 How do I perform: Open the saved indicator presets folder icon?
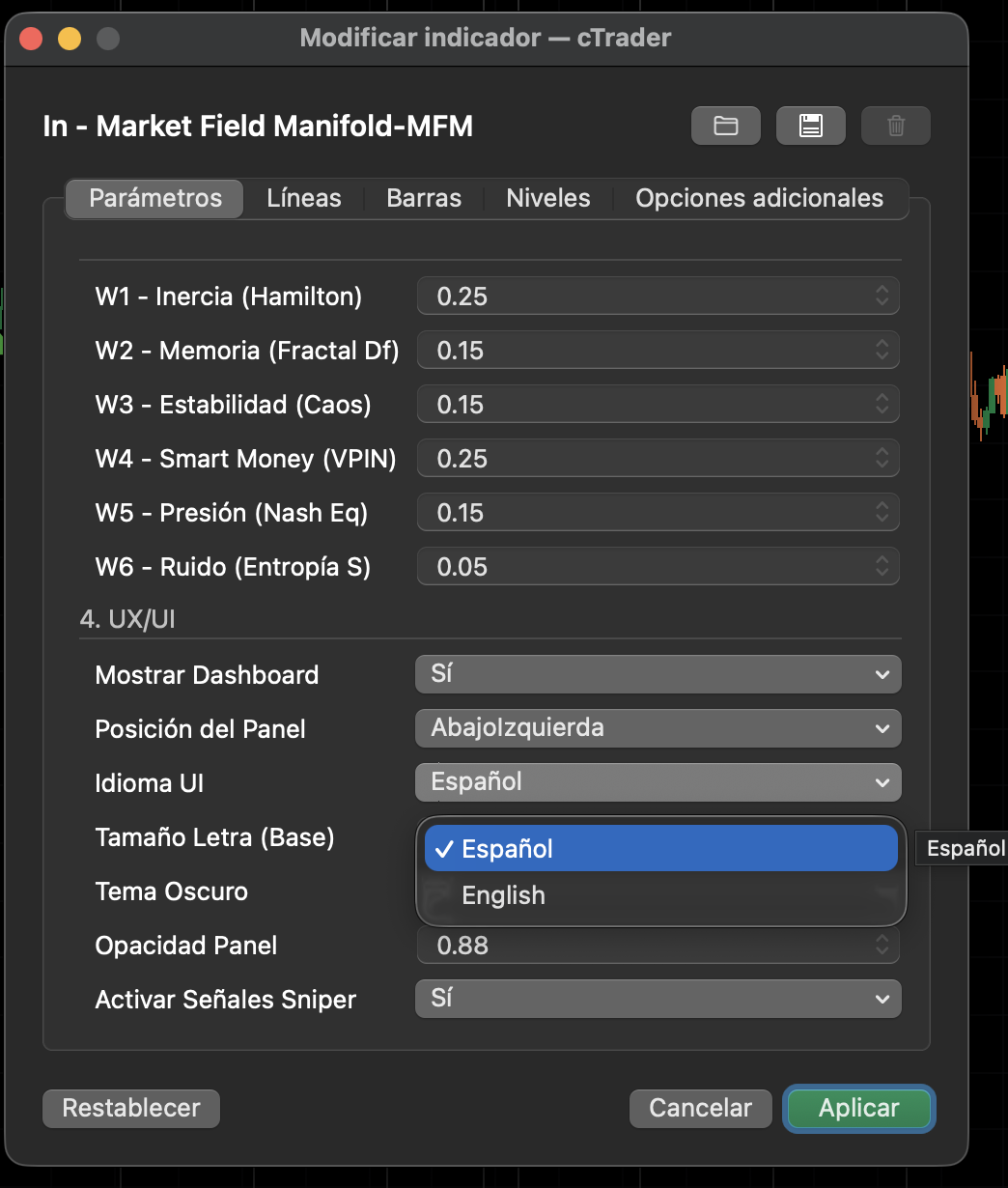coord(725,125)
